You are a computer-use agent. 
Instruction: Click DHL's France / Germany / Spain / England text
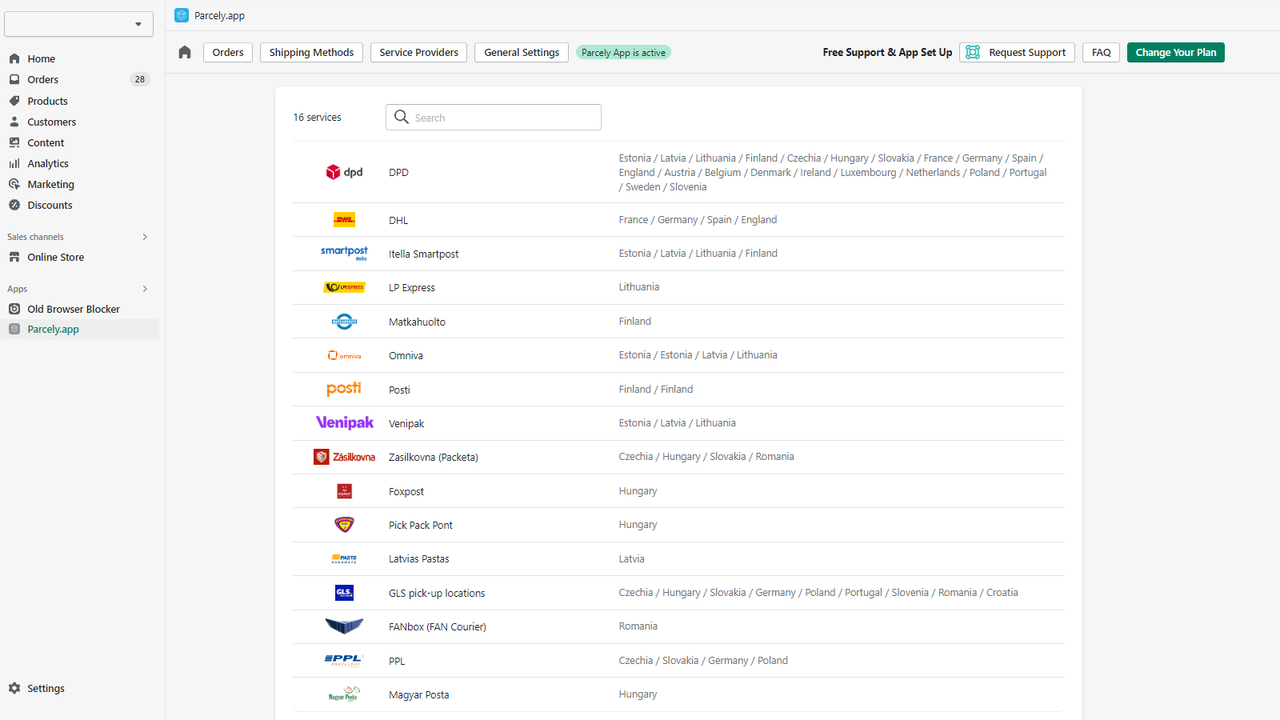[x=698, y=220]
